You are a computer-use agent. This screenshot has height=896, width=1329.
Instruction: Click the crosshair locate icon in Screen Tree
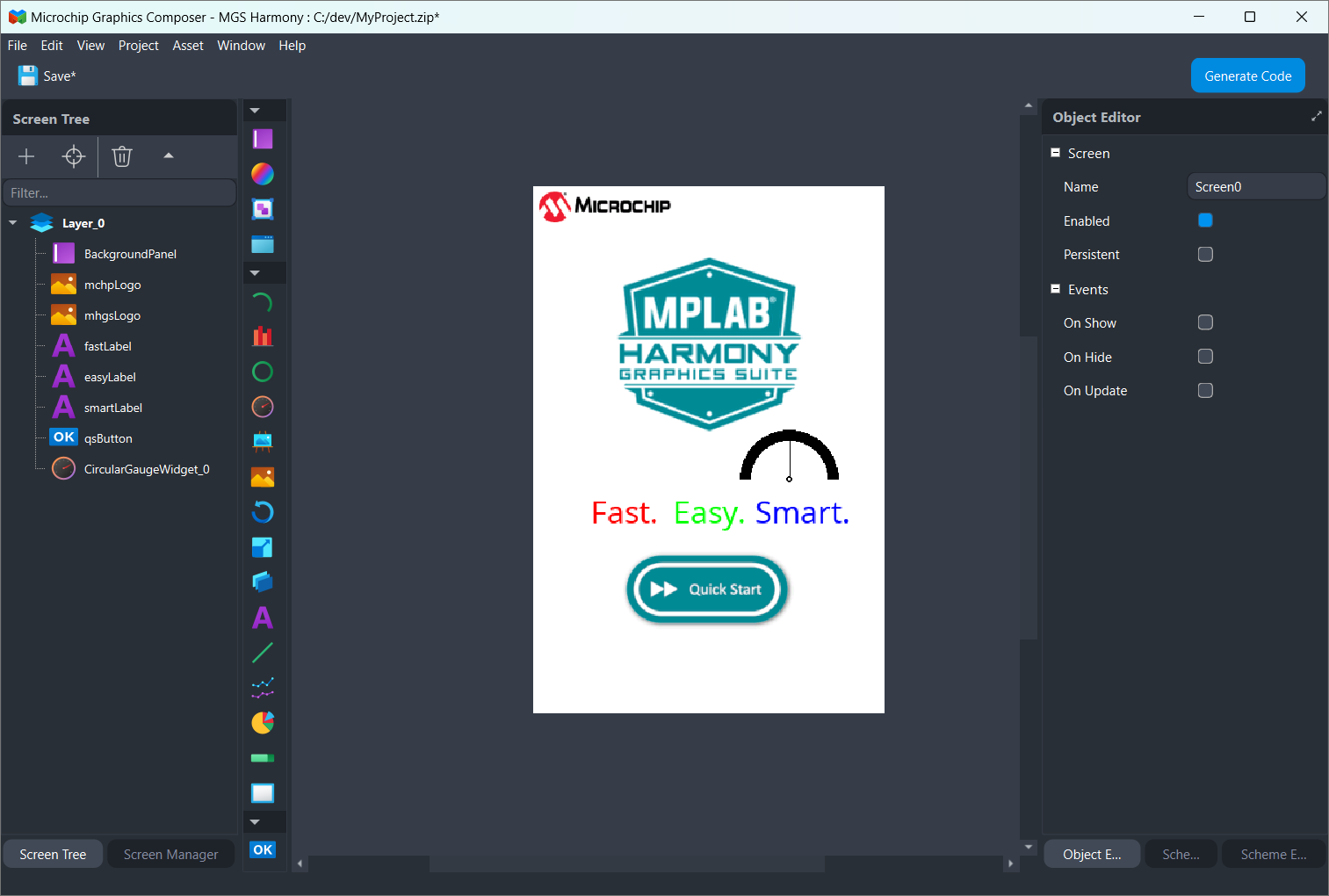[74, 156]
